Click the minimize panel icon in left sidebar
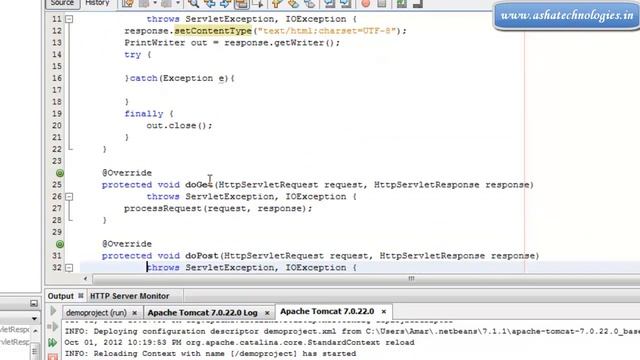The image size is (640, 360). (34, 303)
